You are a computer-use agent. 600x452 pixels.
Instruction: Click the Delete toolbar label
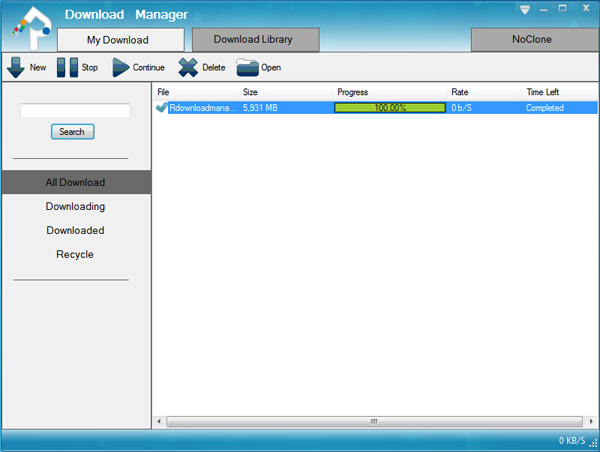214,67
